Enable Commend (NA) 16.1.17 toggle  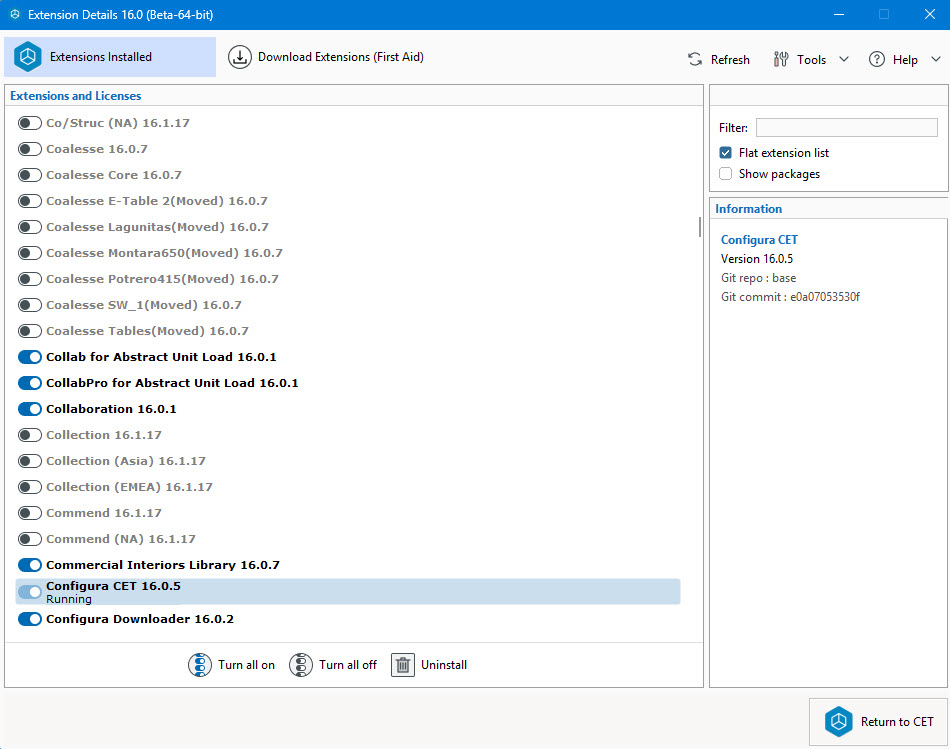click(30, 540)
